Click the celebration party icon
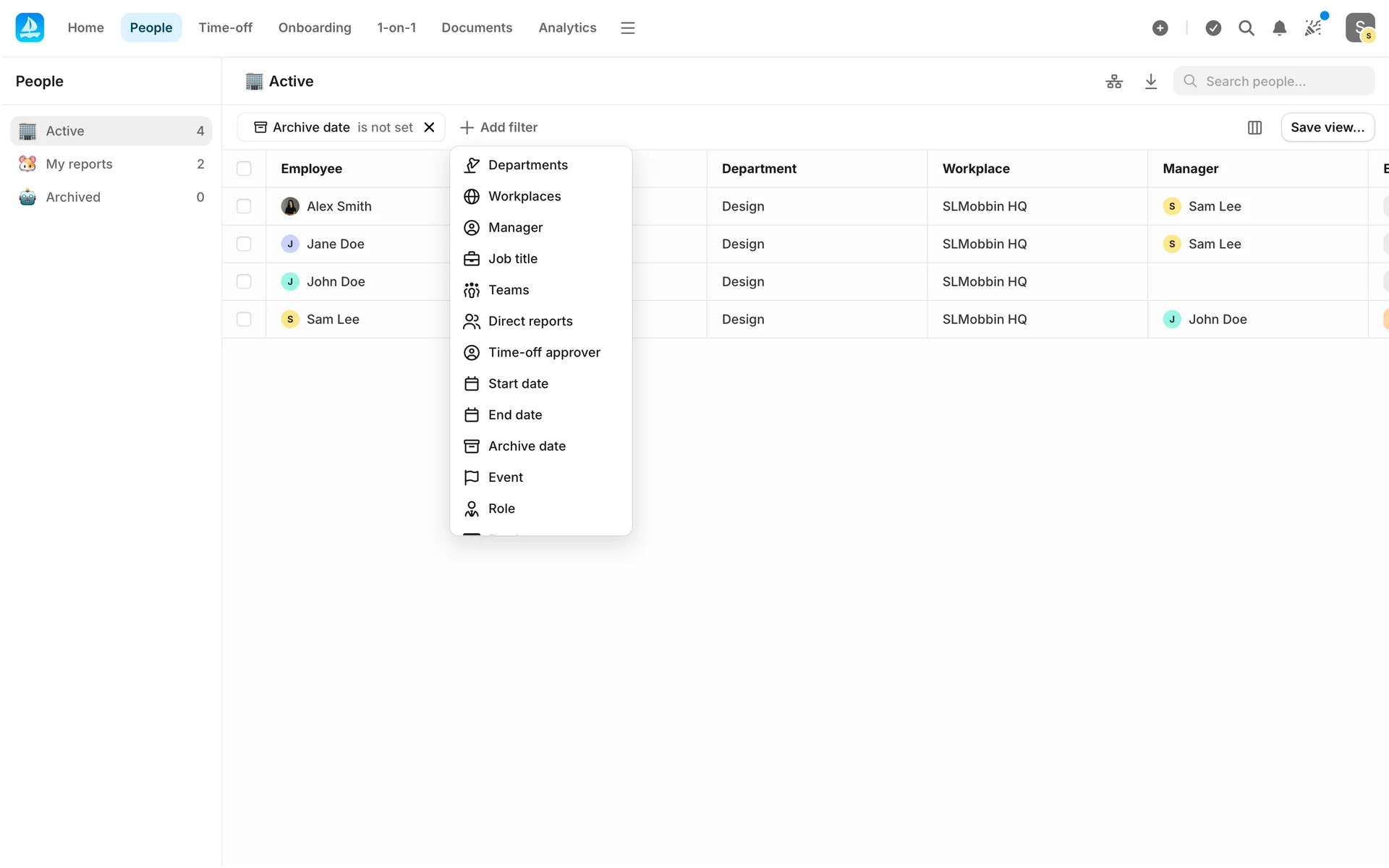1389x868 pixels. [1313, 28]
